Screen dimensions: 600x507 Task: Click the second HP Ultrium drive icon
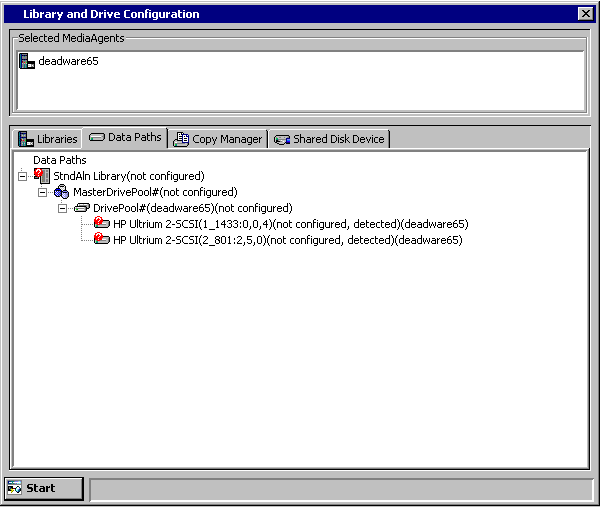(102, 240)
